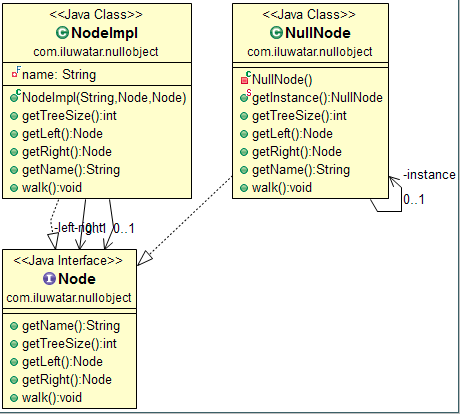
Task: Select walk():void in NodeImpl class
Action: [52, 188]
